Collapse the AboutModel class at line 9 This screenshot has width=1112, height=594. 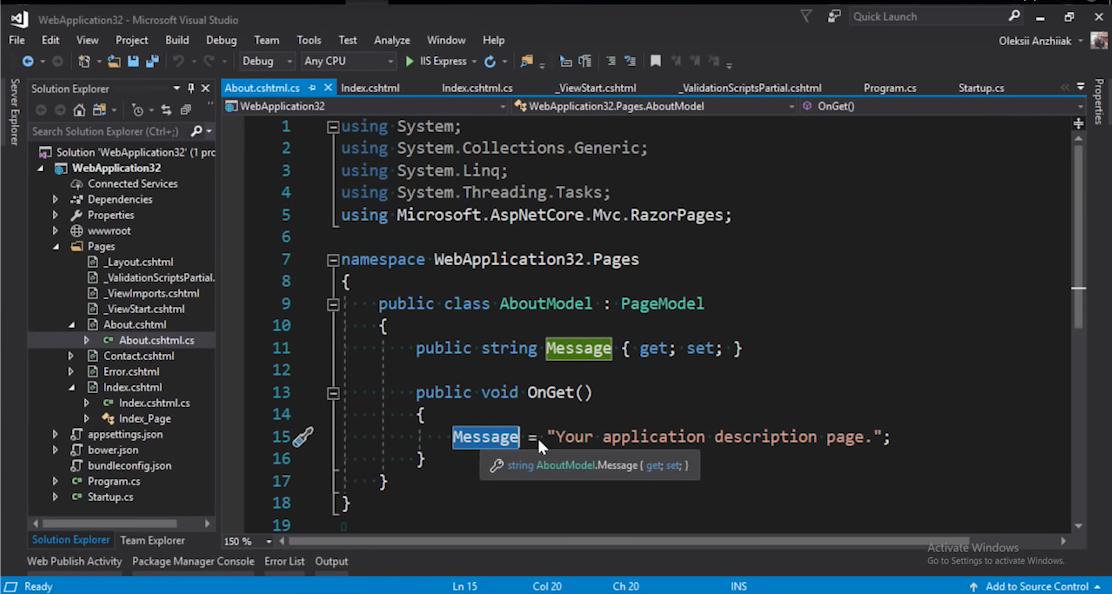333,305
